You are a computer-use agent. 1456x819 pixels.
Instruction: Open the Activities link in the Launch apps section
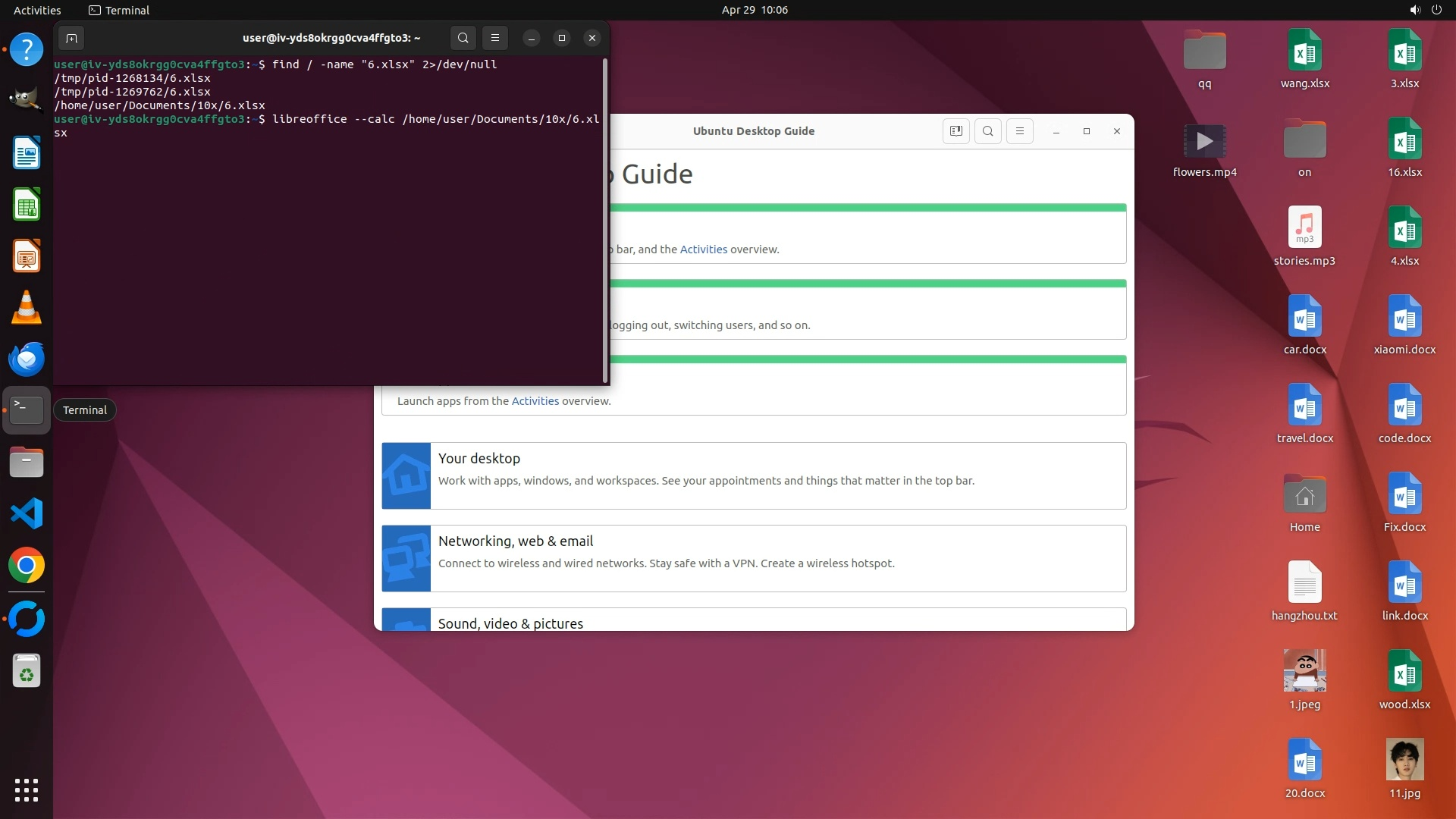point(535,401)
